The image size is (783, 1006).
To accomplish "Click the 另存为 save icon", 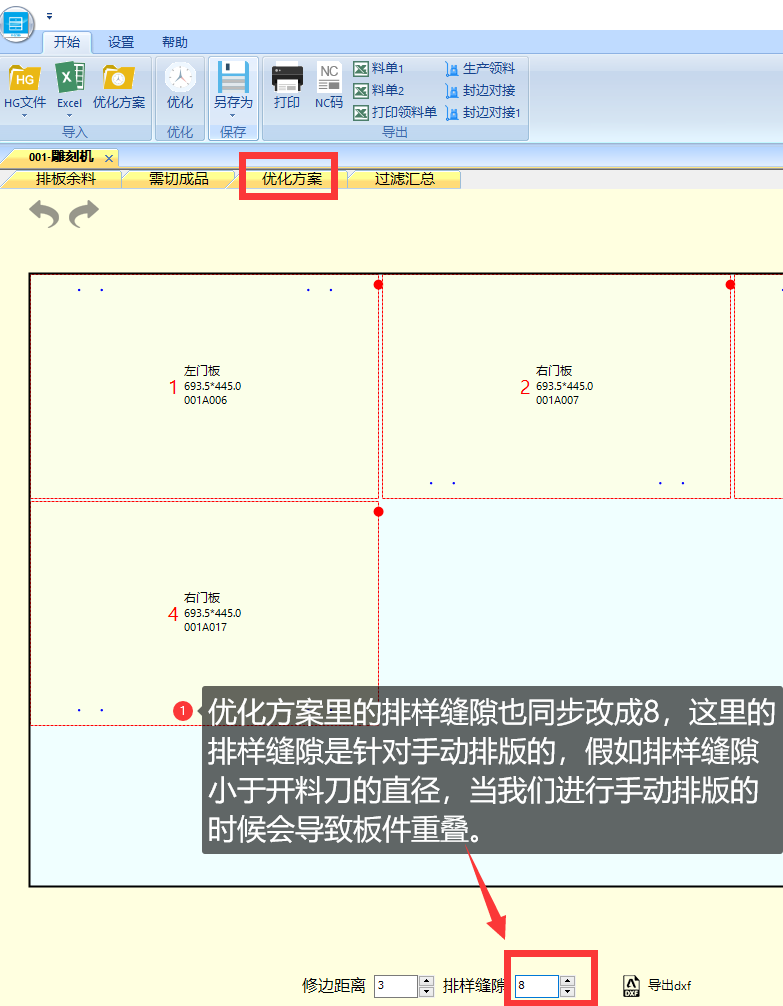I will [233, 78].
